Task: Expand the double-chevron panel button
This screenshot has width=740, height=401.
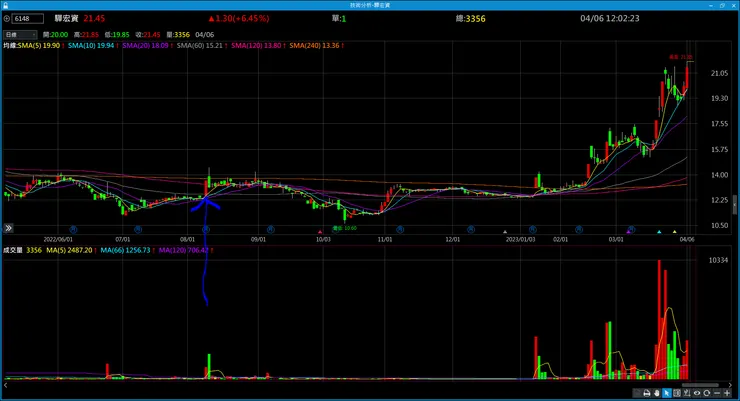Action: click(8, 228)
